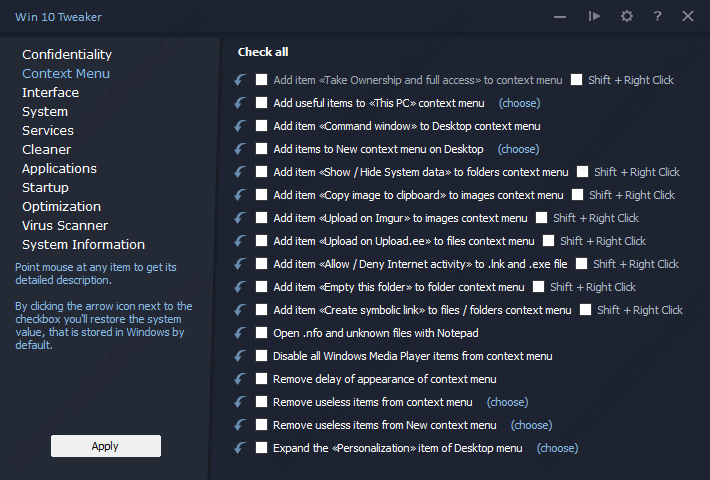
Task: Open settings via the gear icon
Action: tap(627, 17)
